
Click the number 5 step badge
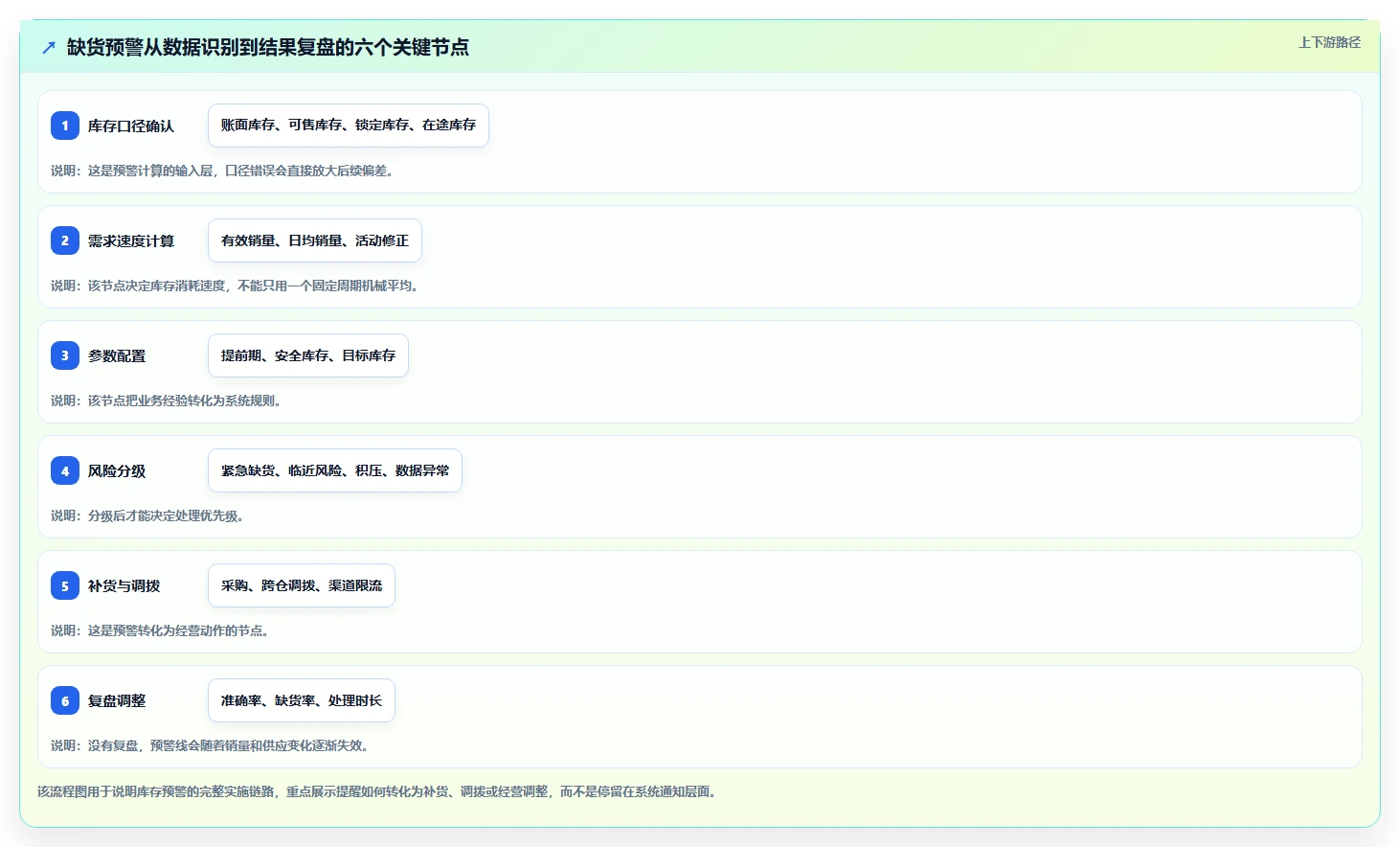65,585
